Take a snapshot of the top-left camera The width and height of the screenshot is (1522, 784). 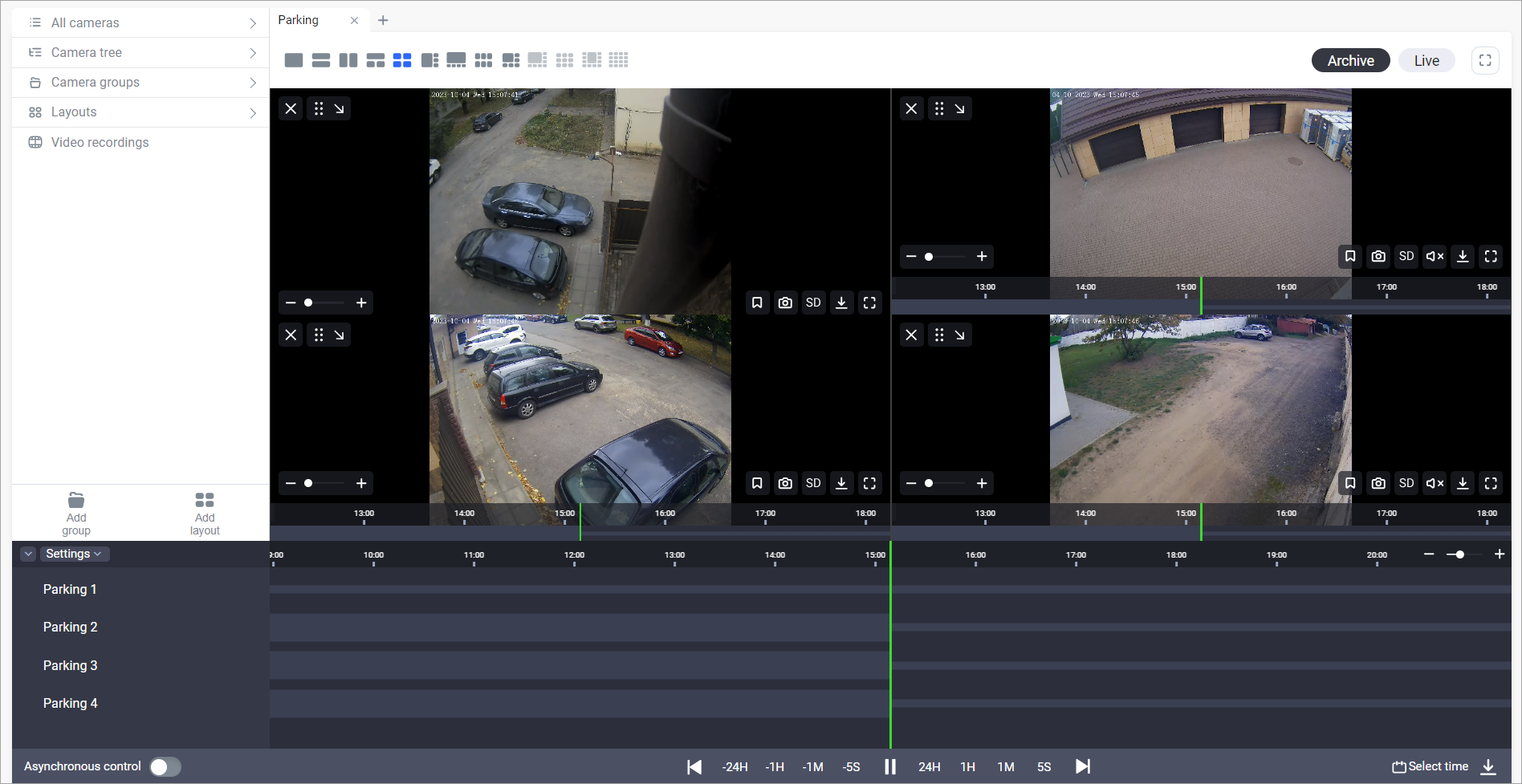[785, 303]
